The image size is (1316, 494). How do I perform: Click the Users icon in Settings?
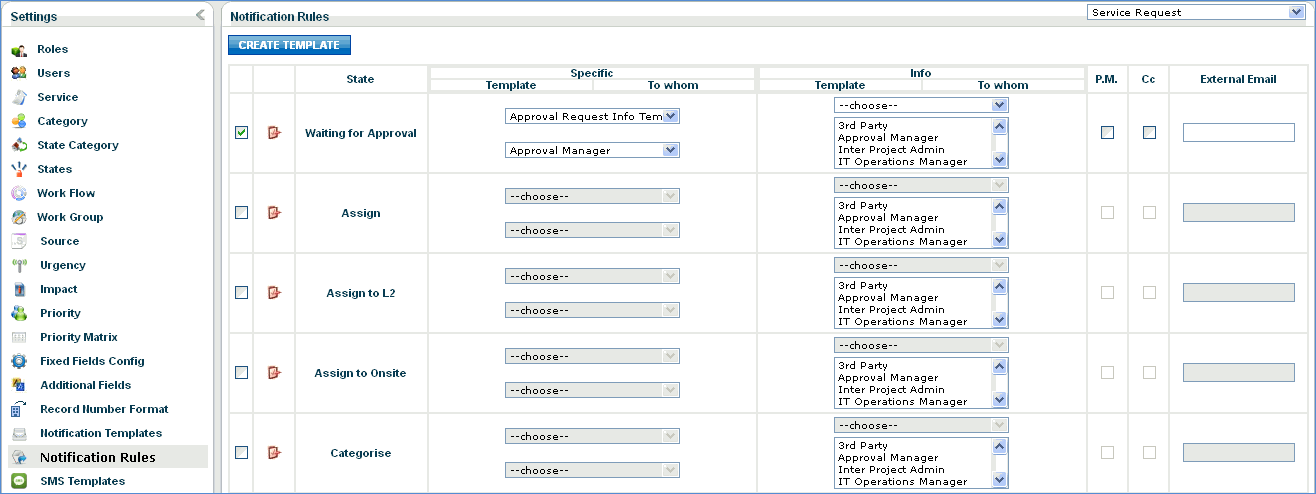[19, 73]
